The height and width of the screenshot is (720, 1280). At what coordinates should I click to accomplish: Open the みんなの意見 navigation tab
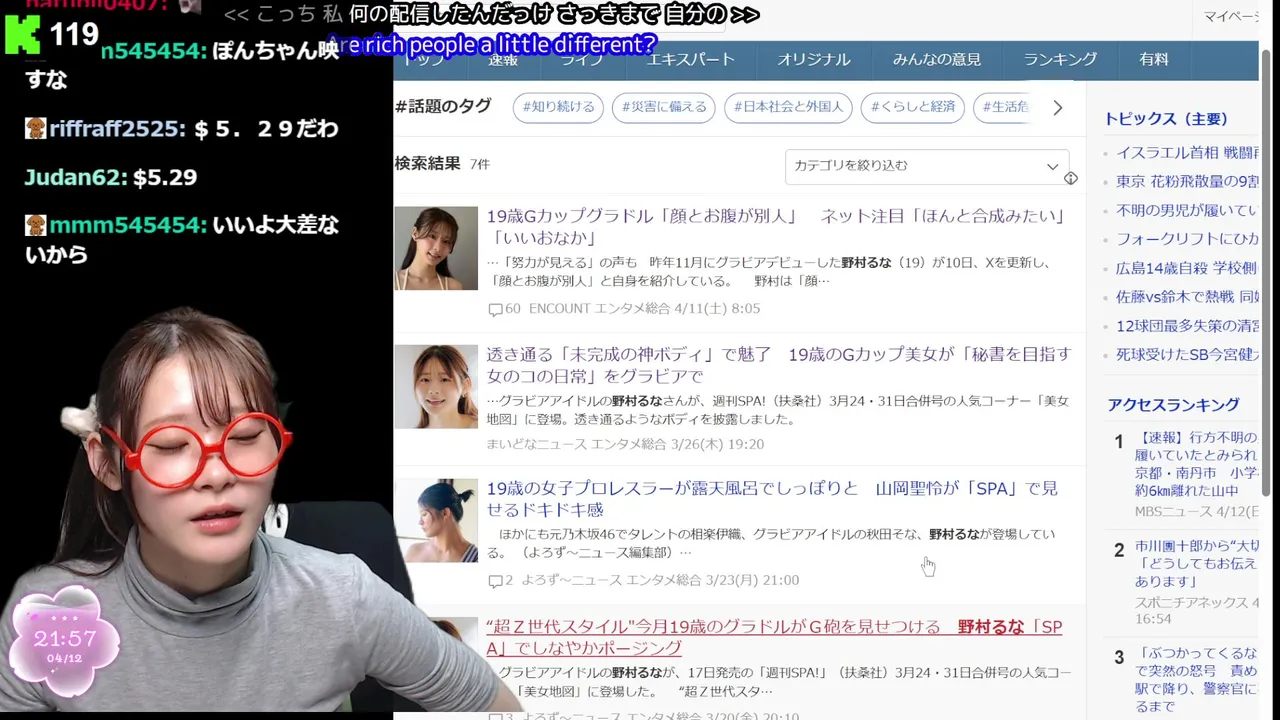click(936, 59)
